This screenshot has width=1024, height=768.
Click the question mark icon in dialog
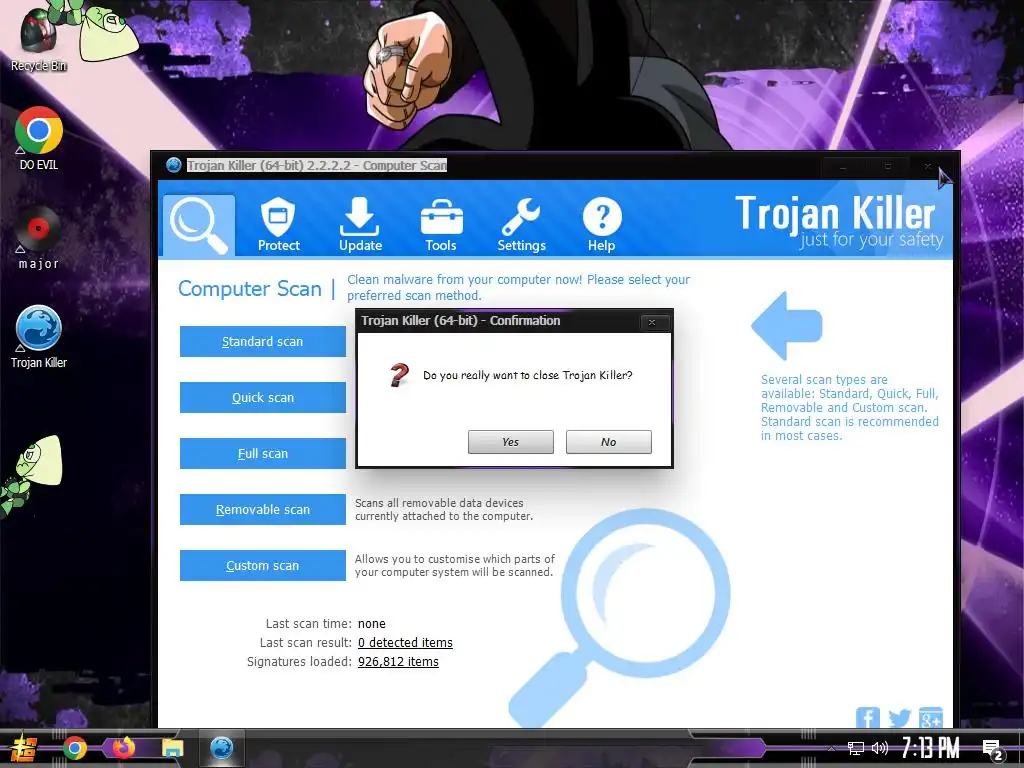[x=399, y=375]
